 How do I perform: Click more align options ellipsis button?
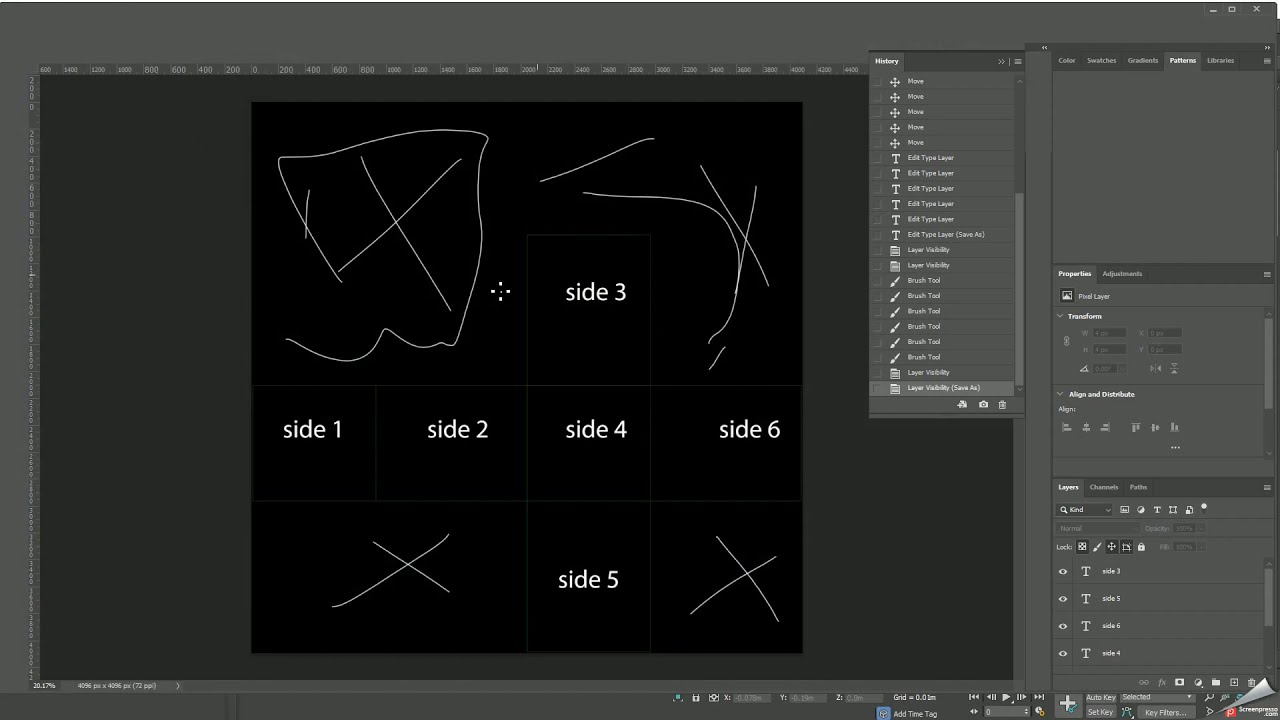(x=1175, y=447)
